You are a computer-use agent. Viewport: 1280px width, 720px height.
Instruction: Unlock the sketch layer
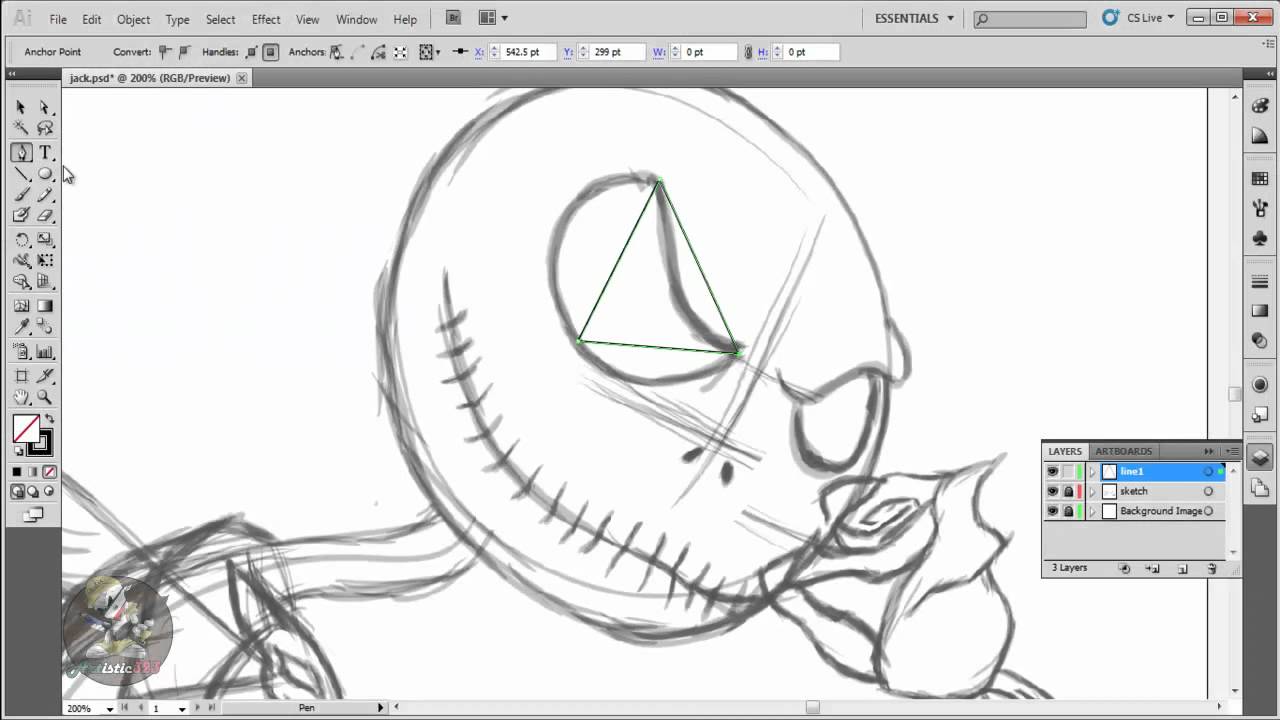(1068, 491)
